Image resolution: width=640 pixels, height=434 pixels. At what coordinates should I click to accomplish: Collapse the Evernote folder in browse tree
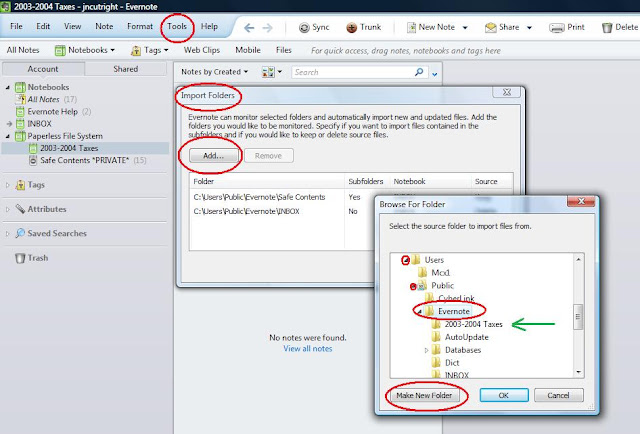point(420,312)
